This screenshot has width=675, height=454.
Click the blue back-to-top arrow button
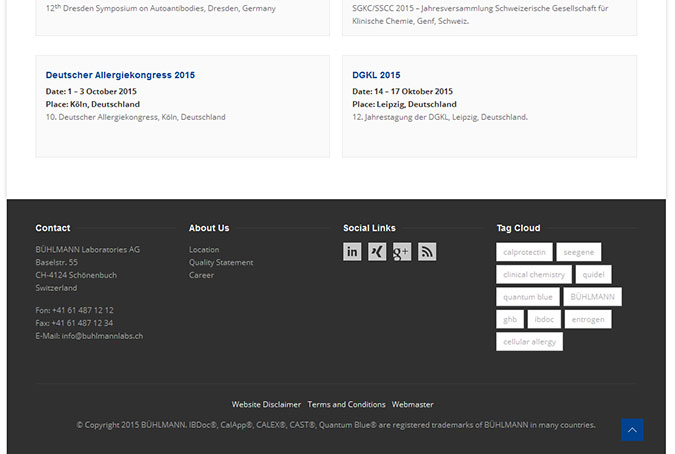[632, 429]
